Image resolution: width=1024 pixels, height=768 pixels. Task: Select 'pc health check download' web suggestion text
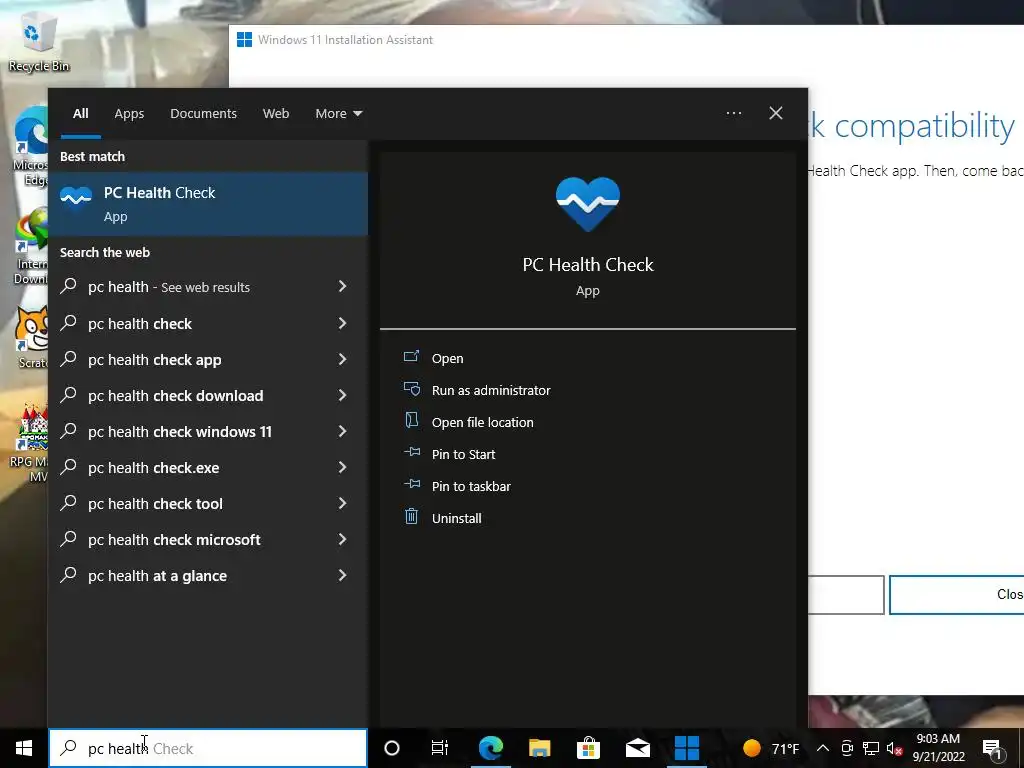coord(176,395)
